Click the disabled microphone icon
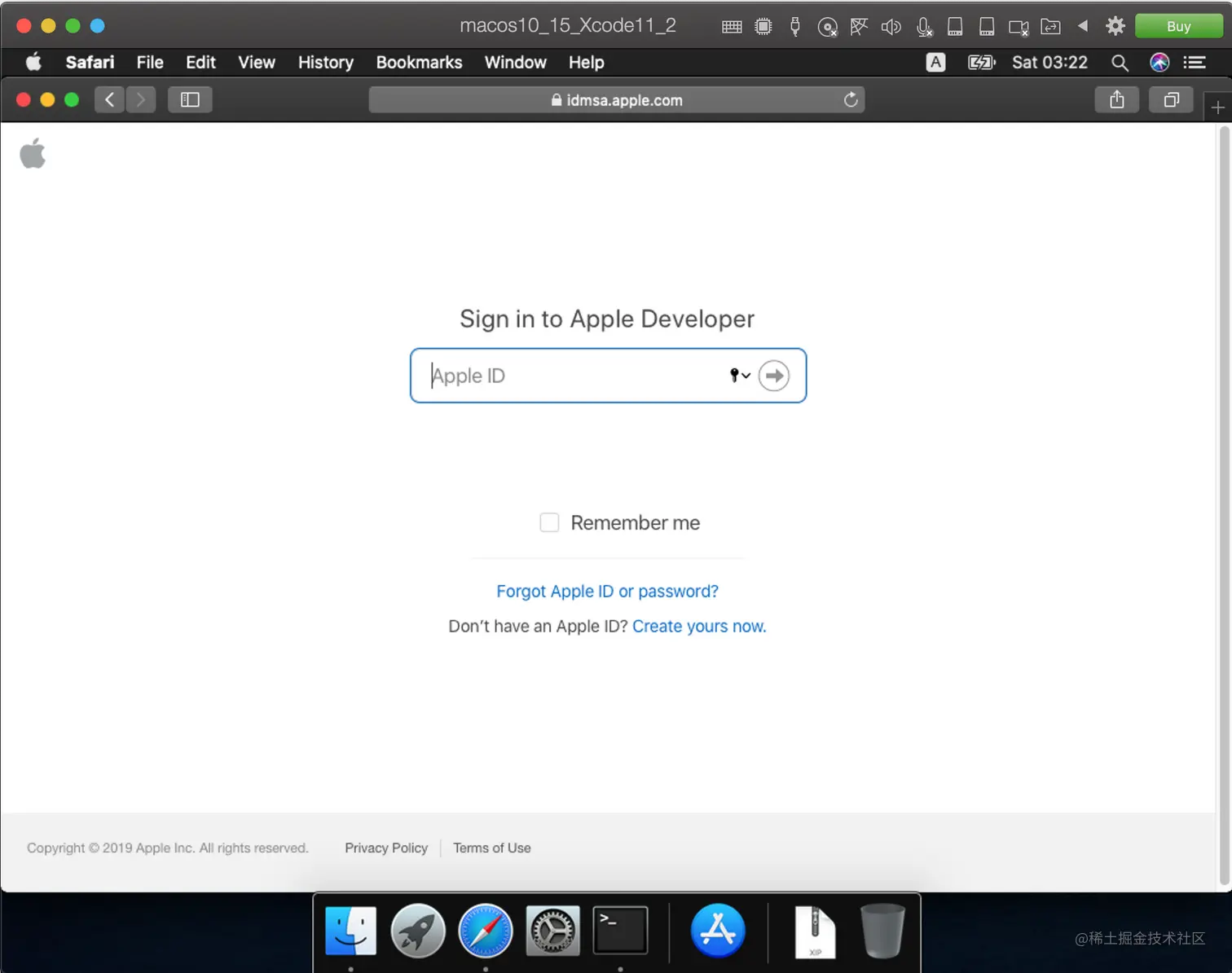This screenshot has width=1232, height=973. click(x=924, y=27)
